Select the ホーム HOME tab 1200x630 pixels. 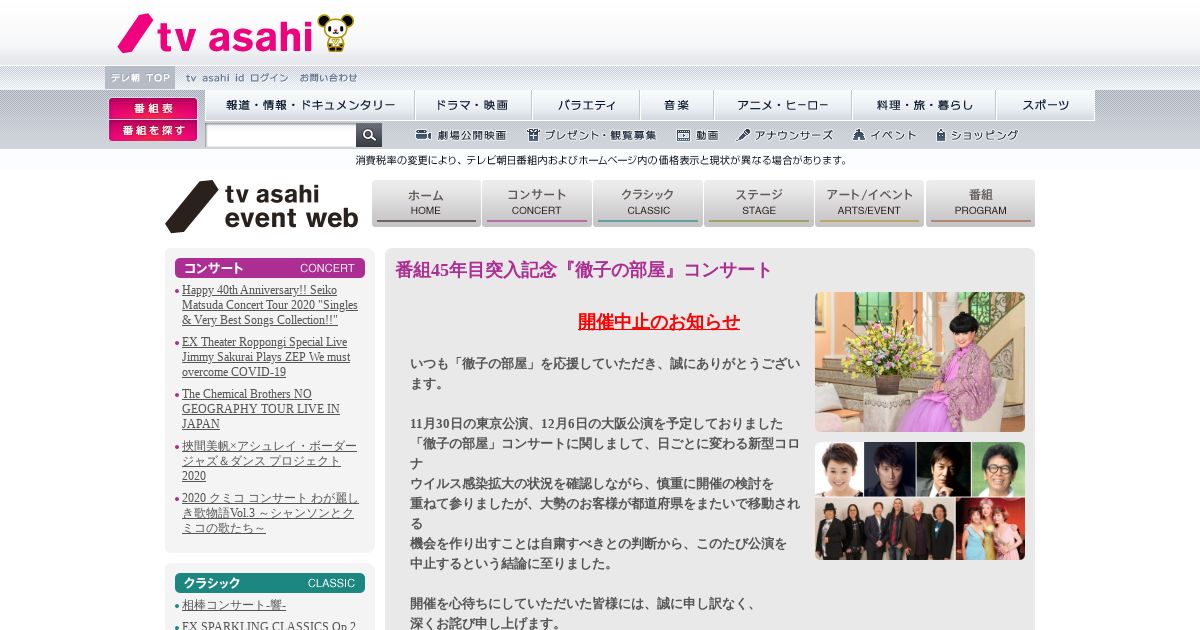coord(426,203)
